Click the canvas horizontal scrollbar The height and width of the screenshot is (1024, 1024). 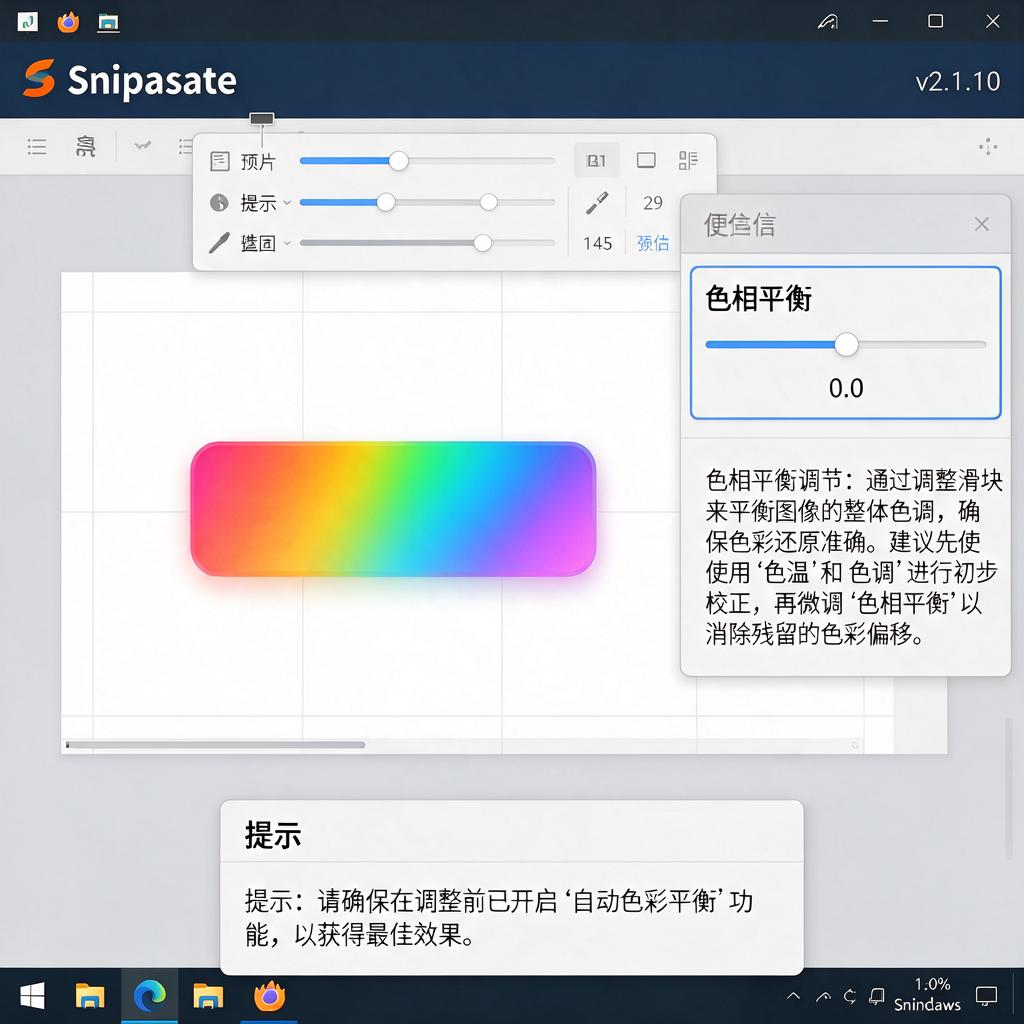coord(216,744)
